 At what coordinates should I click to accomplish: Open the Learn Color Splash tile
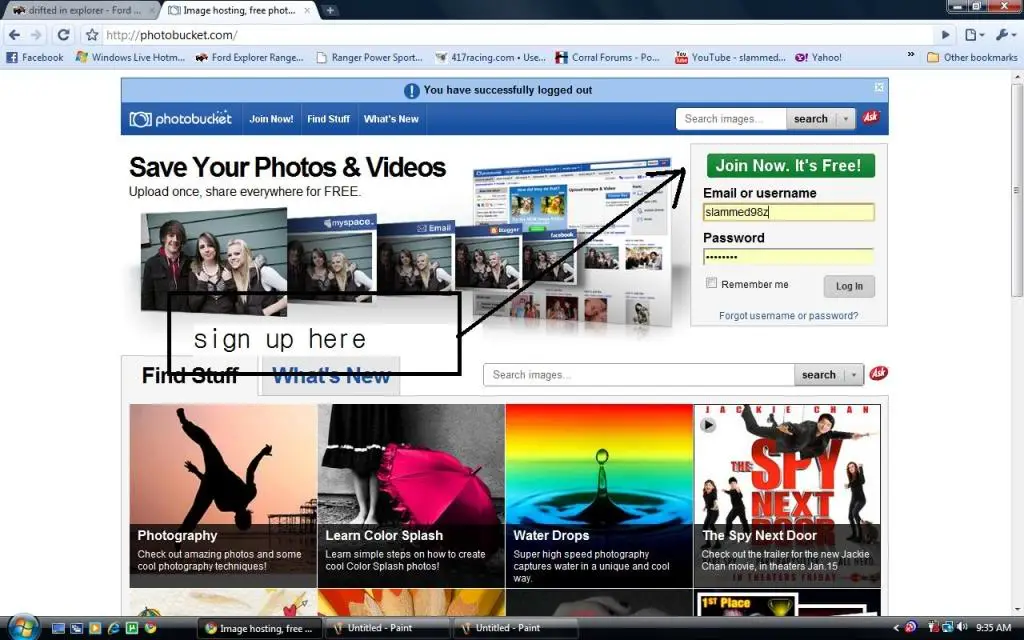pos(411,496)
